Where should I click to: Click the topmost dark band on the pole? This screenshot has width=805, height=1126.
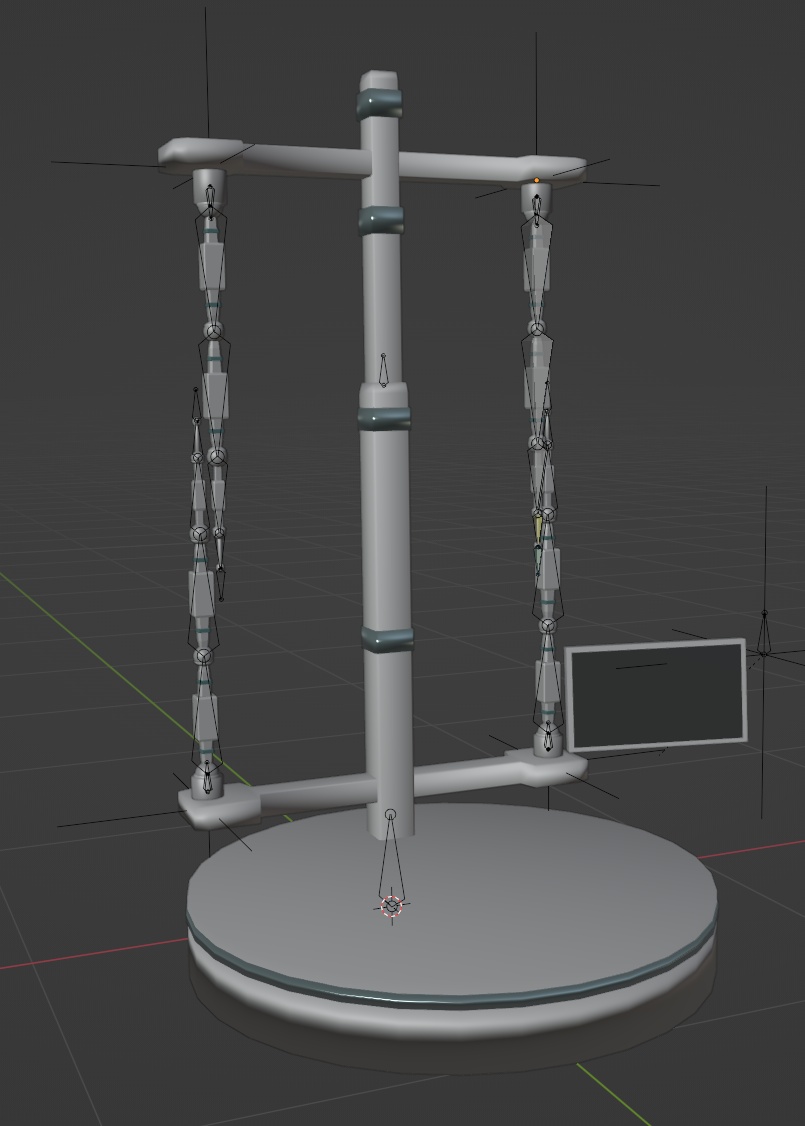(x=380, y=102)
